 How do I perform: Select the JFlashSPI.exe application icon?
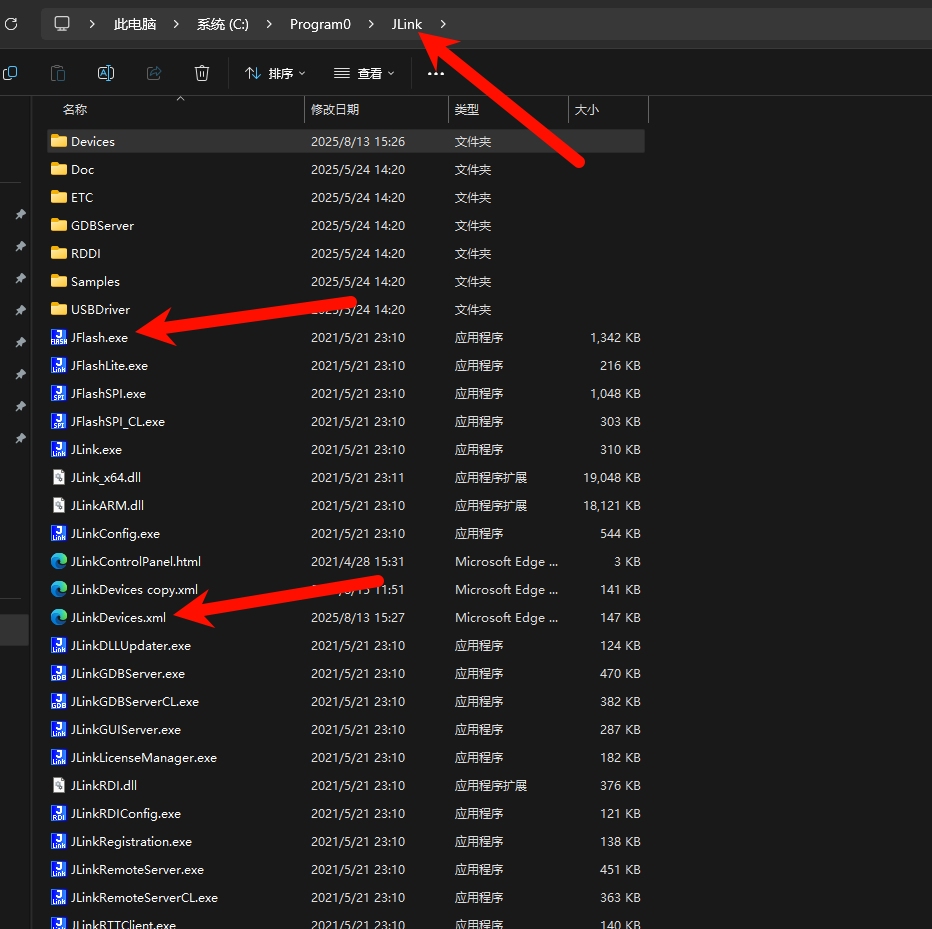[59, 393]
